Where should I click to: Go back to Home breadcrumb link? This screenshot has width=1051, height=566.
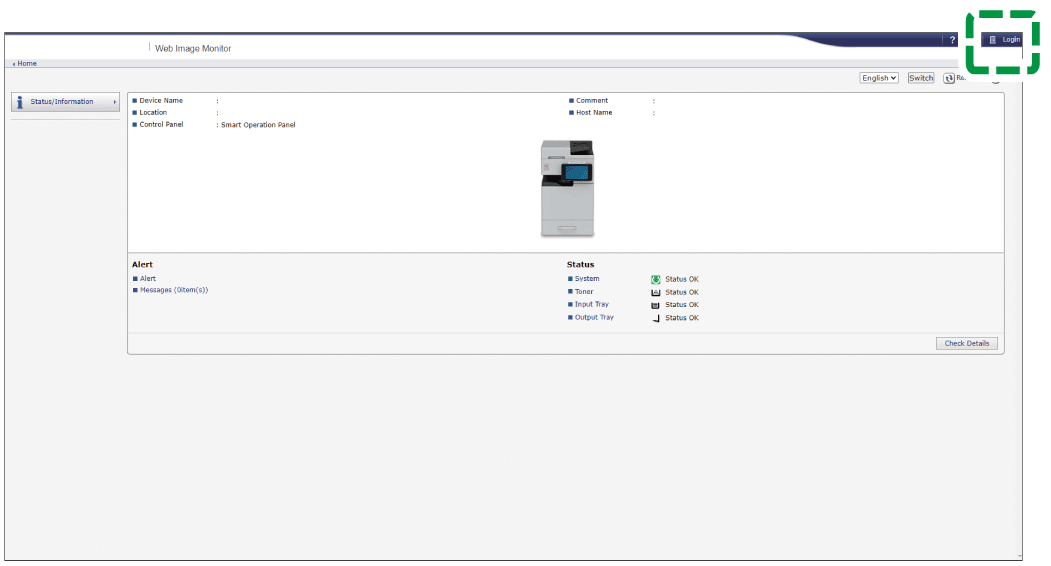tap(27, 63)
